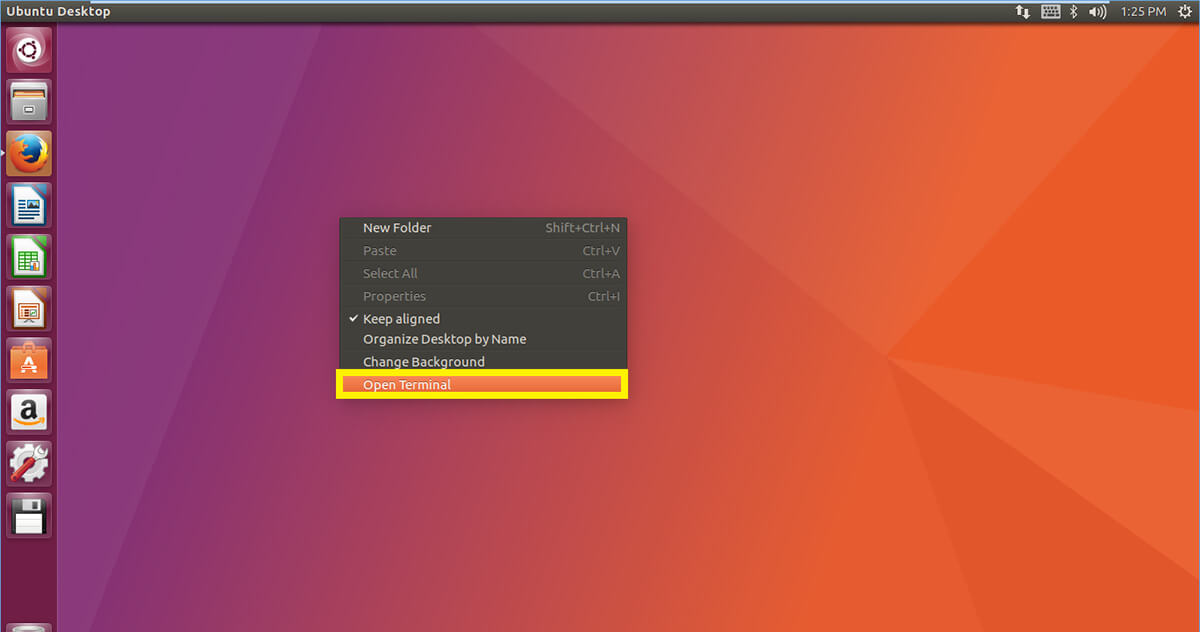Open the session power gear menu

1185,11
